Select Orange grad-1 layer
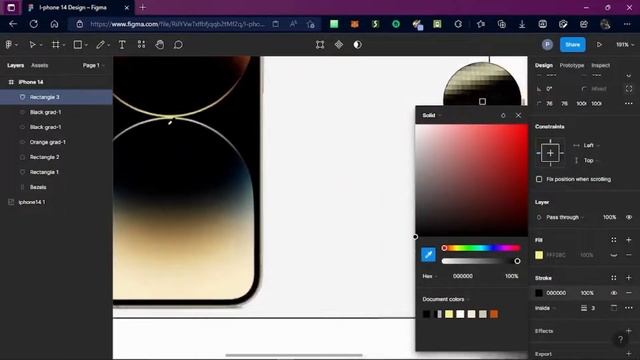Viewport: 640px width, 360px height. click(x=56, y=142)
